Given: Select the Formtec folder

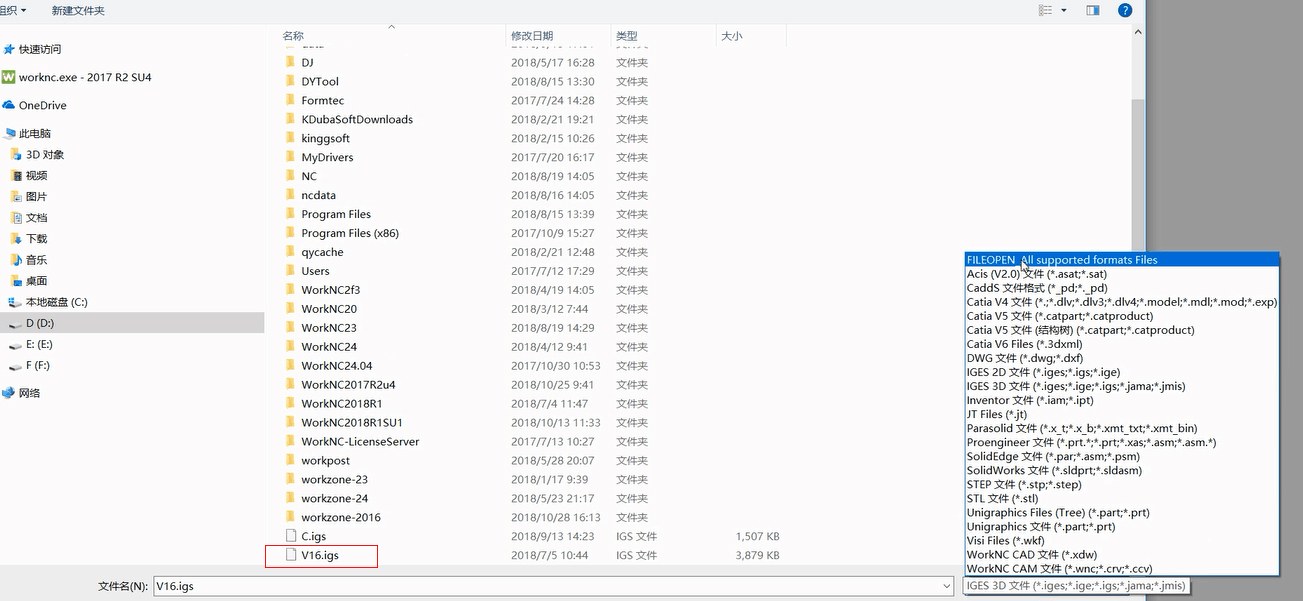Looking at the screenshot, I should point(322,100).
